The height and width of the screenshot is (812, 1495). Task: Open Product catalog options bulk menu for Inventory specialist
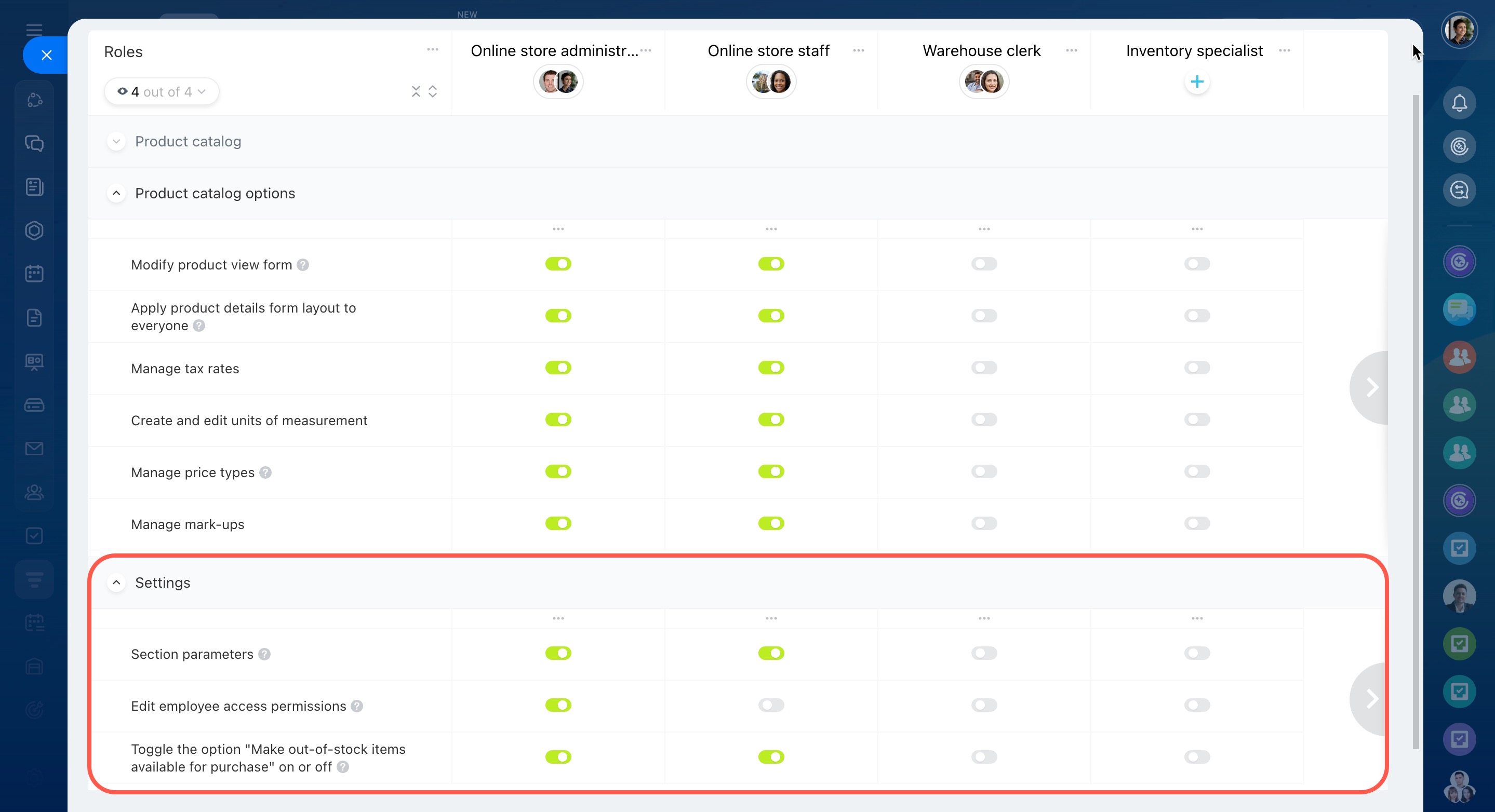point(1197,229)
